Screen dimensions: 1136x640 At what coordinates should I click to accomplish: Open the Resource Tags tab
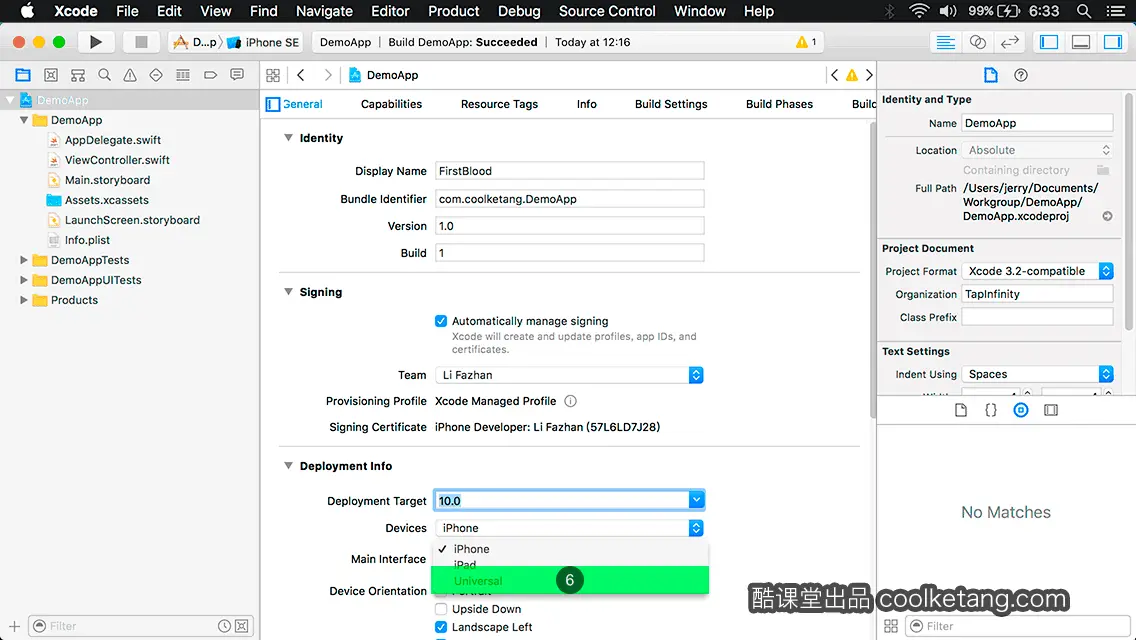pyautogui.click(x=499, y=104)
